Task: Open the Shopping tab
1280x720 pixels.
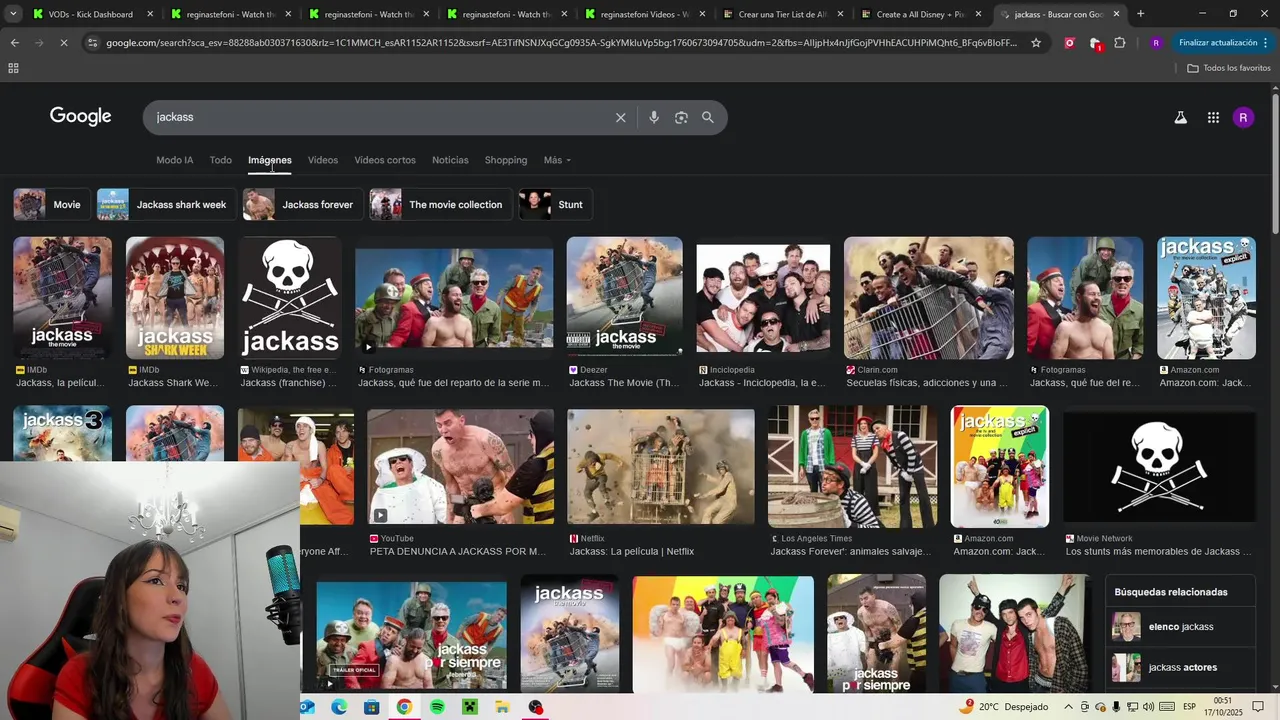Action: pyautogui.click(x=506, y=160)
